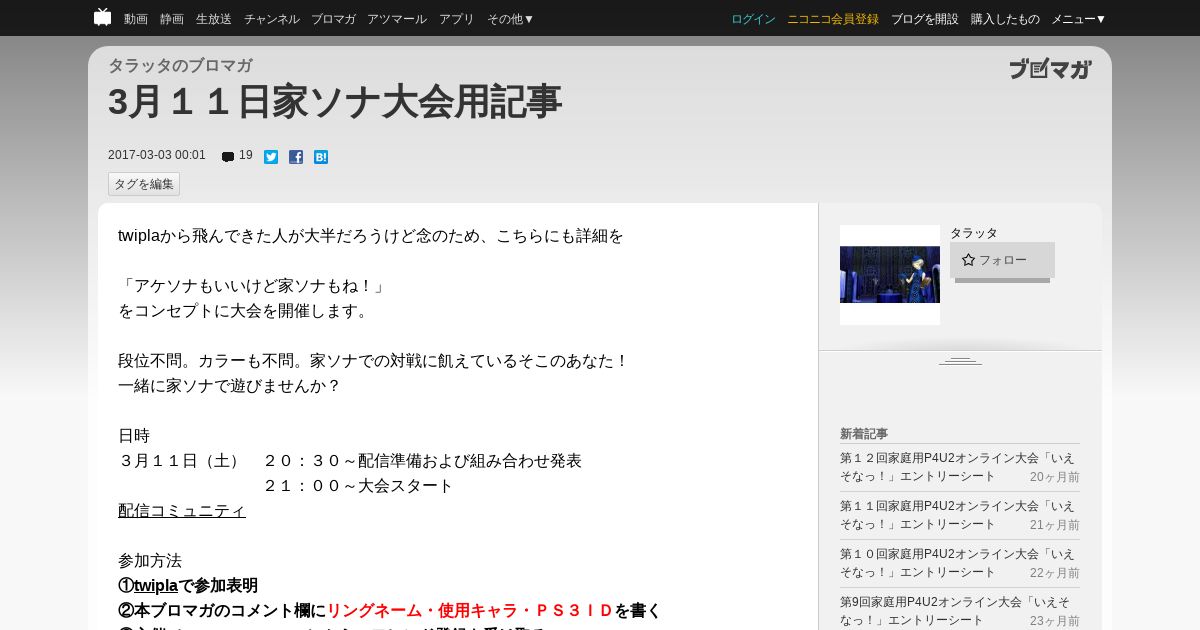Open the チャンネル menu item
1200x630 pixels.
coord(272,19)
